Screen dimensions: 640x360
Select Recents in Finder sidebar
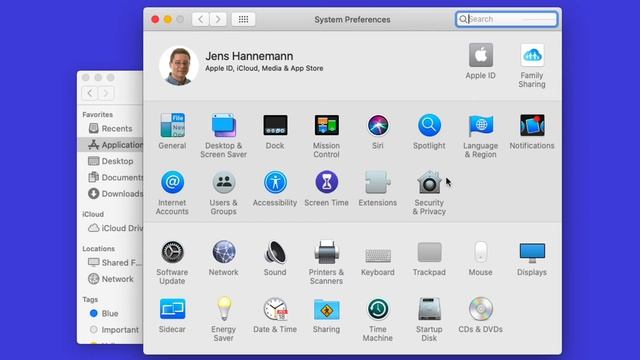click(111, 129)
